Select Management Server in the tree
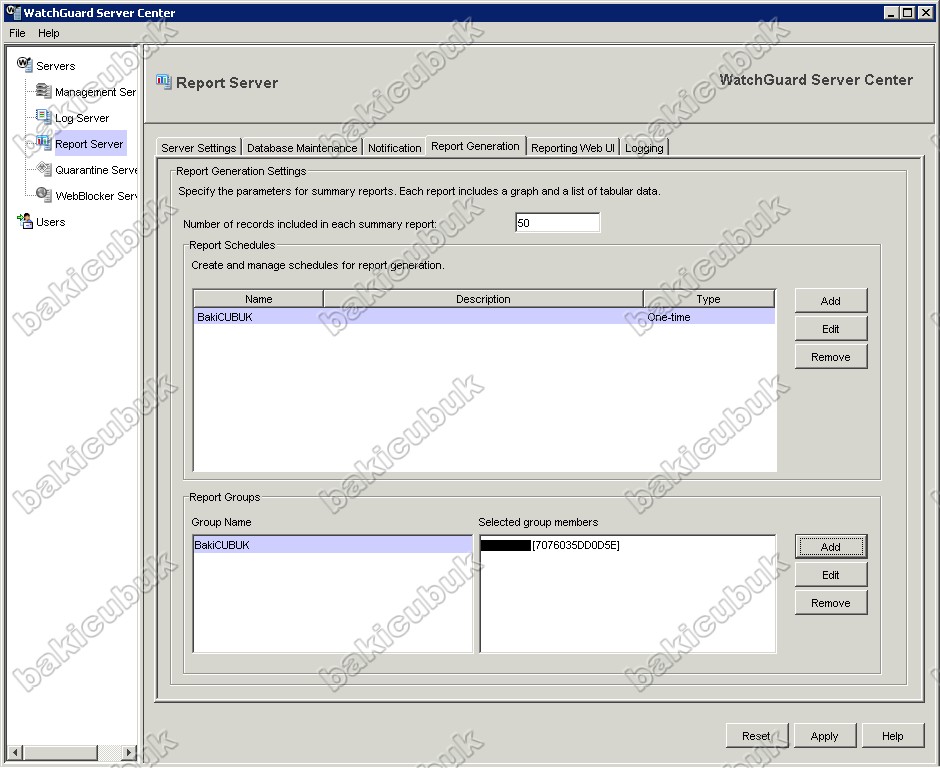This screenshot has height=768, width=940. pyautogui.click(x=95, y=92)
